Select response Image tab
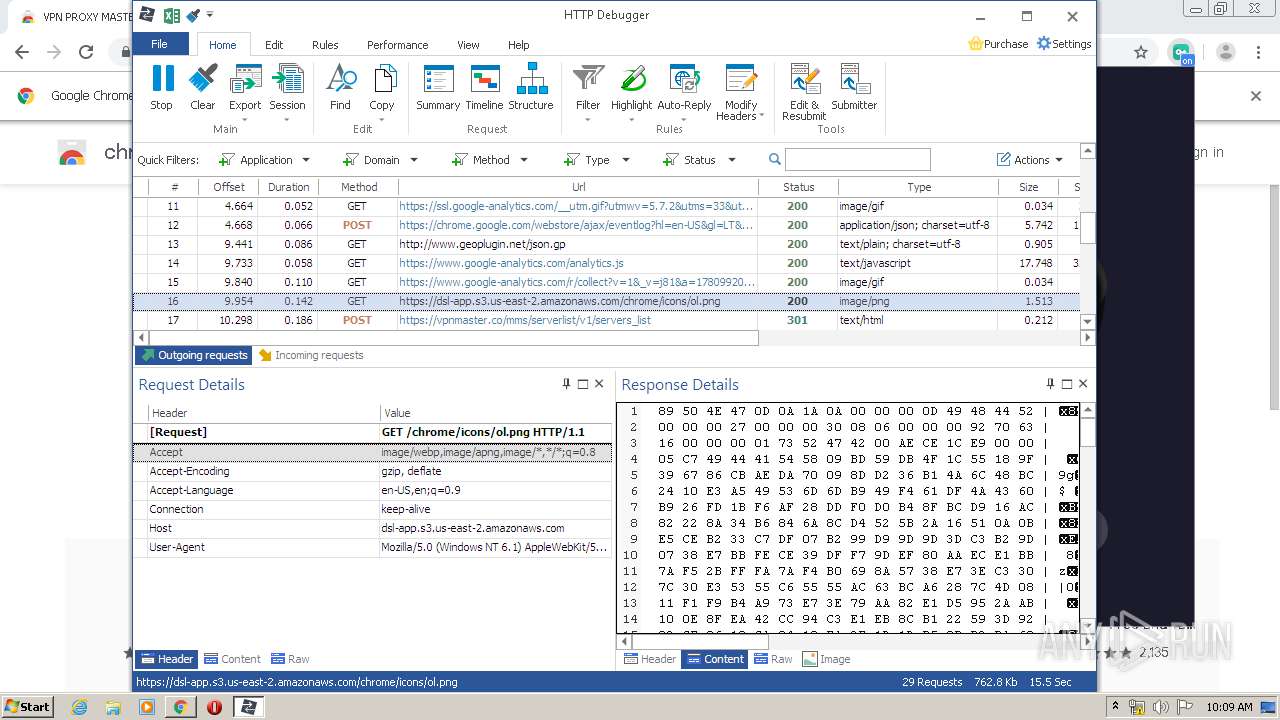 pyautogui.click(x=827, y=659)
